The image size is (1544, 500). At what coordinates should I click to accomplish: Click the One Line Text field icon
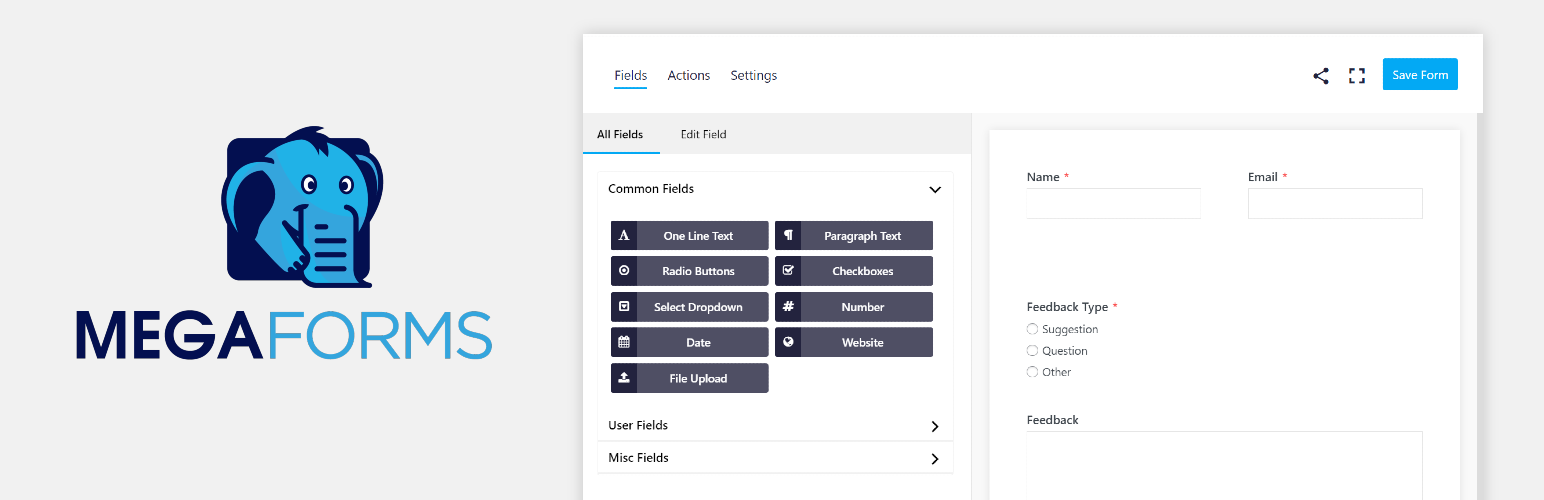(x=624, y=236)
